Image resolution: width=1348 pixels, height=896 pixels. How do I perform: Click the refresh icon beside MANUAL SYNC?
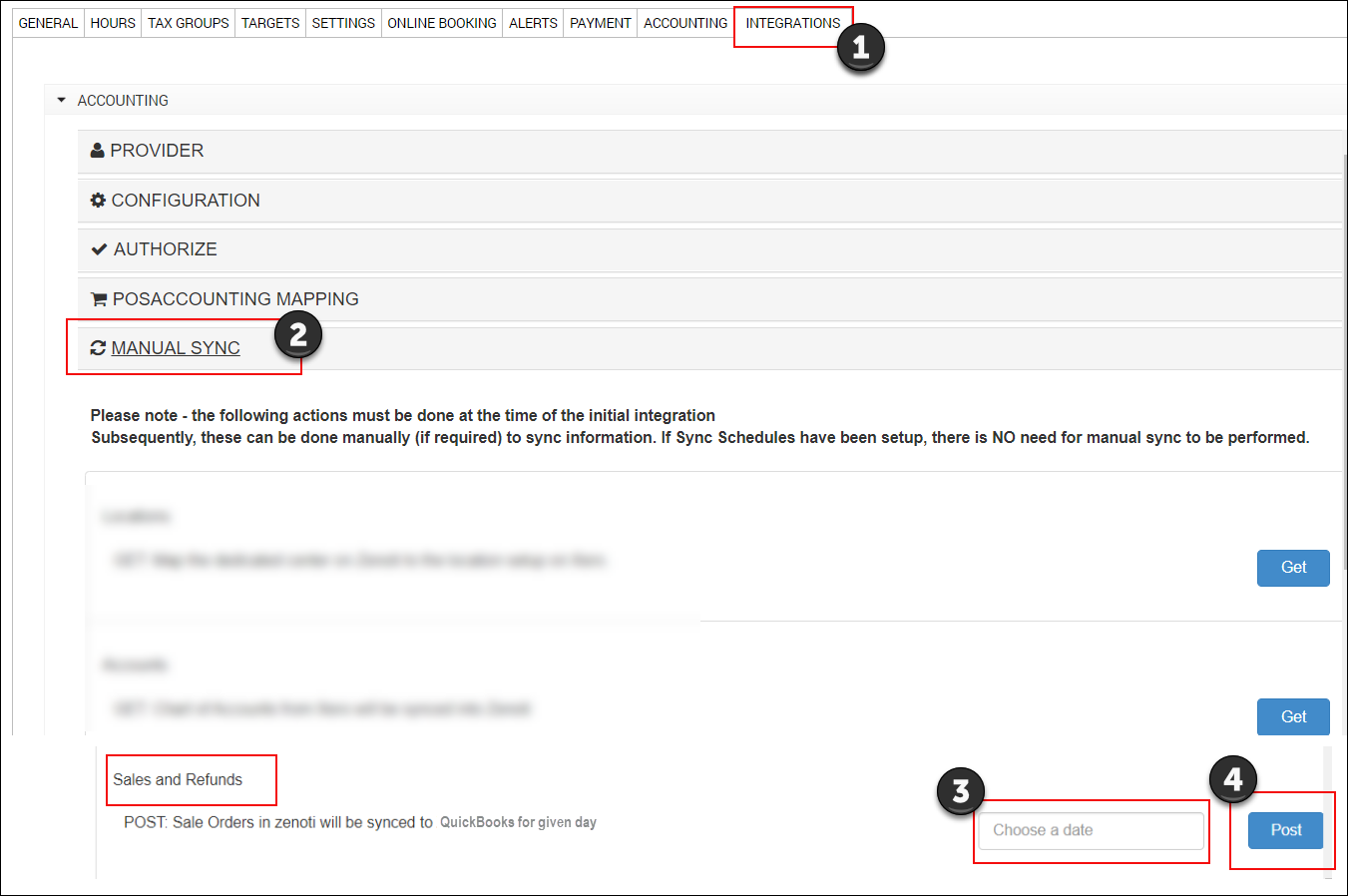click(98, 348)
